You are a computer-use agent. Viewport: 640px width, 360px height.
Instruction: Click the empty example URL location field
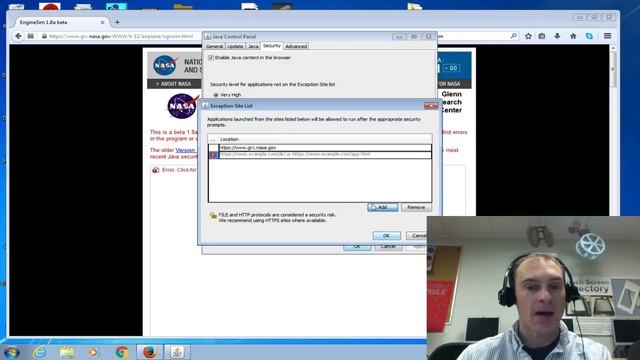point(325,154)
